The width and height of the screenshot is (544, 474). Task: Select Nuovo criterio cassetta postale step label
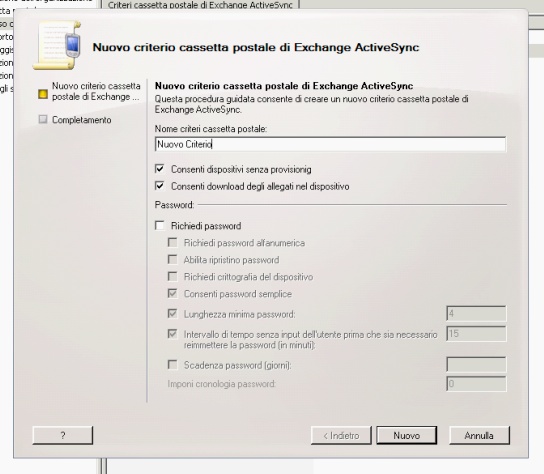(96, 91)
